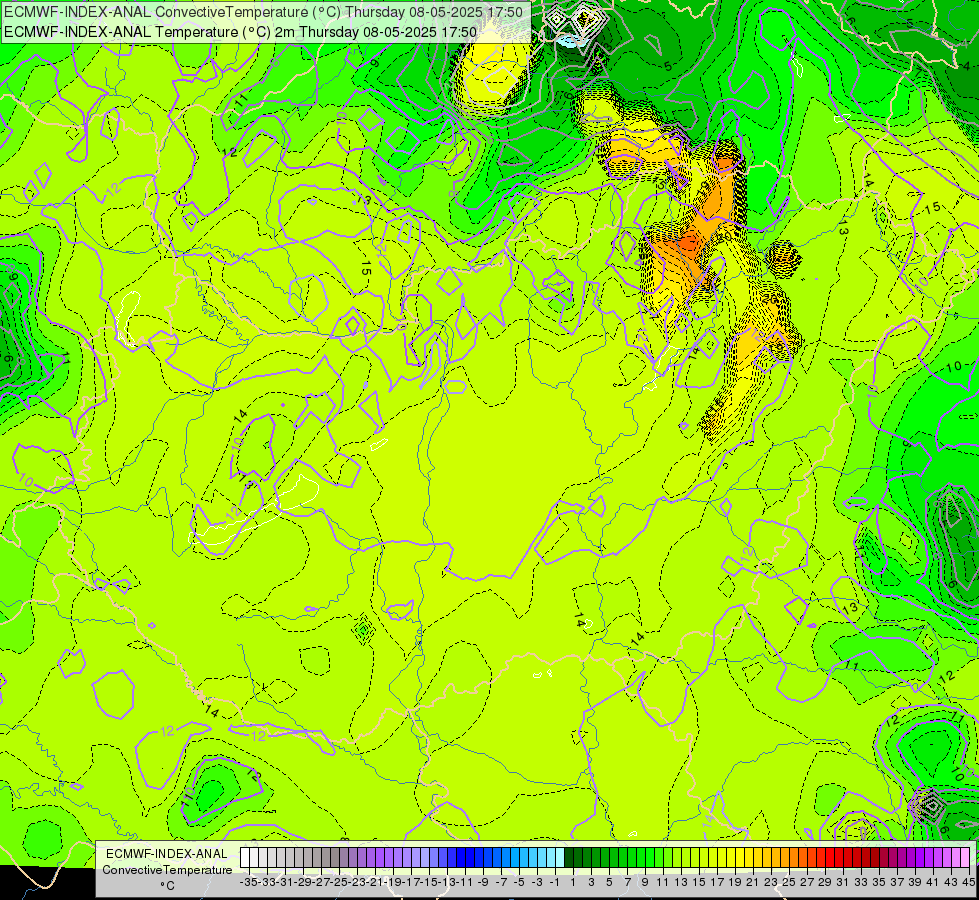The width and height of the screenshot is (979, 900).
Task: Click the legend scale value '-5'
Action: (x=519, y=883)
